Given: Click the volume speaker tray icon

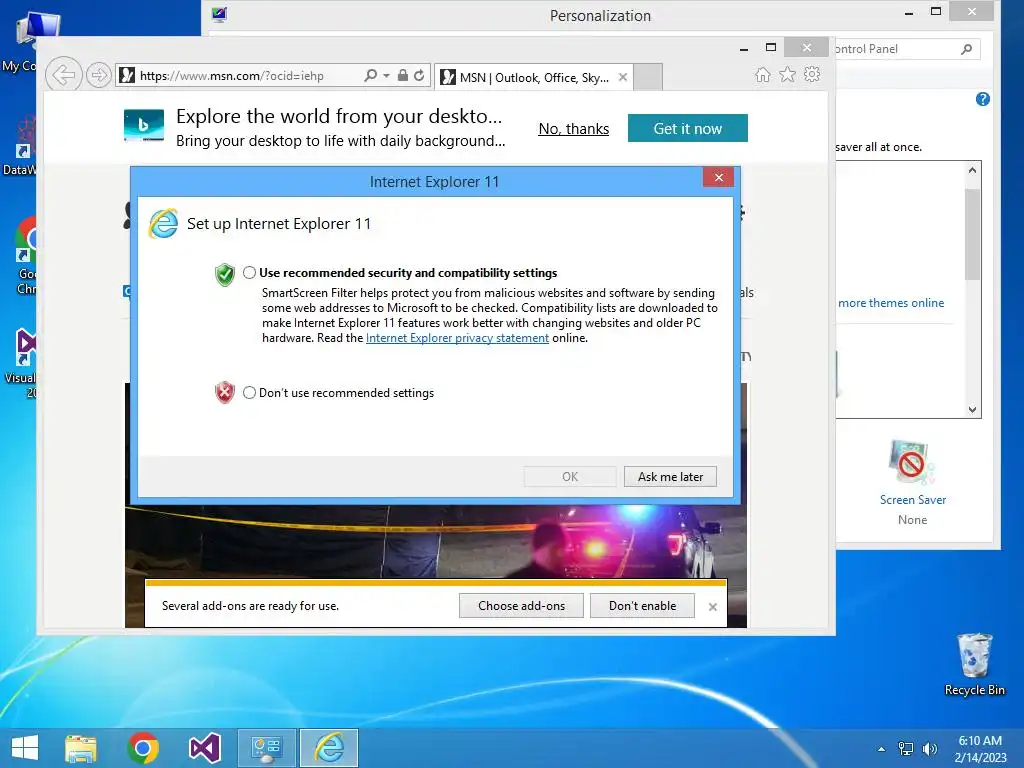Looking at the screenshot, I should (929, 749).
